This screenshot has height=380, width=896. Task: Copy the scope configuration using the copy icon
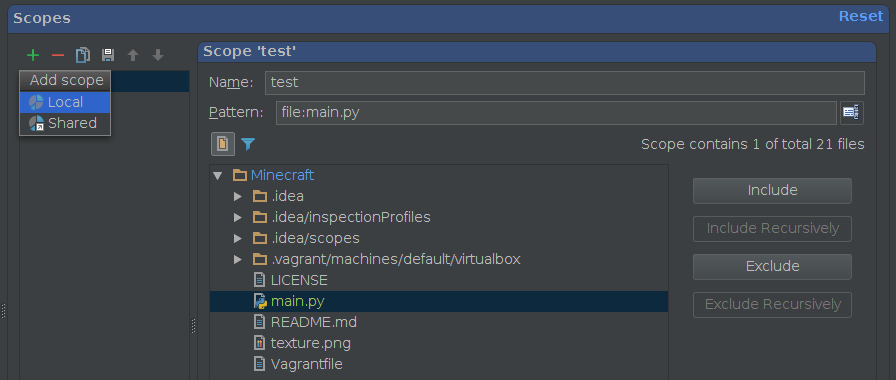pyautogui.click(x=83, y=55)
